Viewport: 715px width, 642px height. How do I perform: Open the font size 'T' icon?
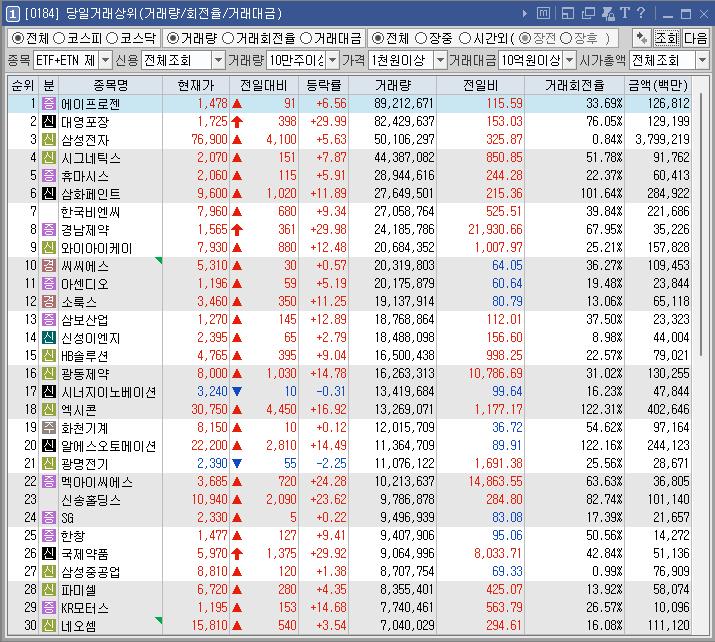pos(625,13)
